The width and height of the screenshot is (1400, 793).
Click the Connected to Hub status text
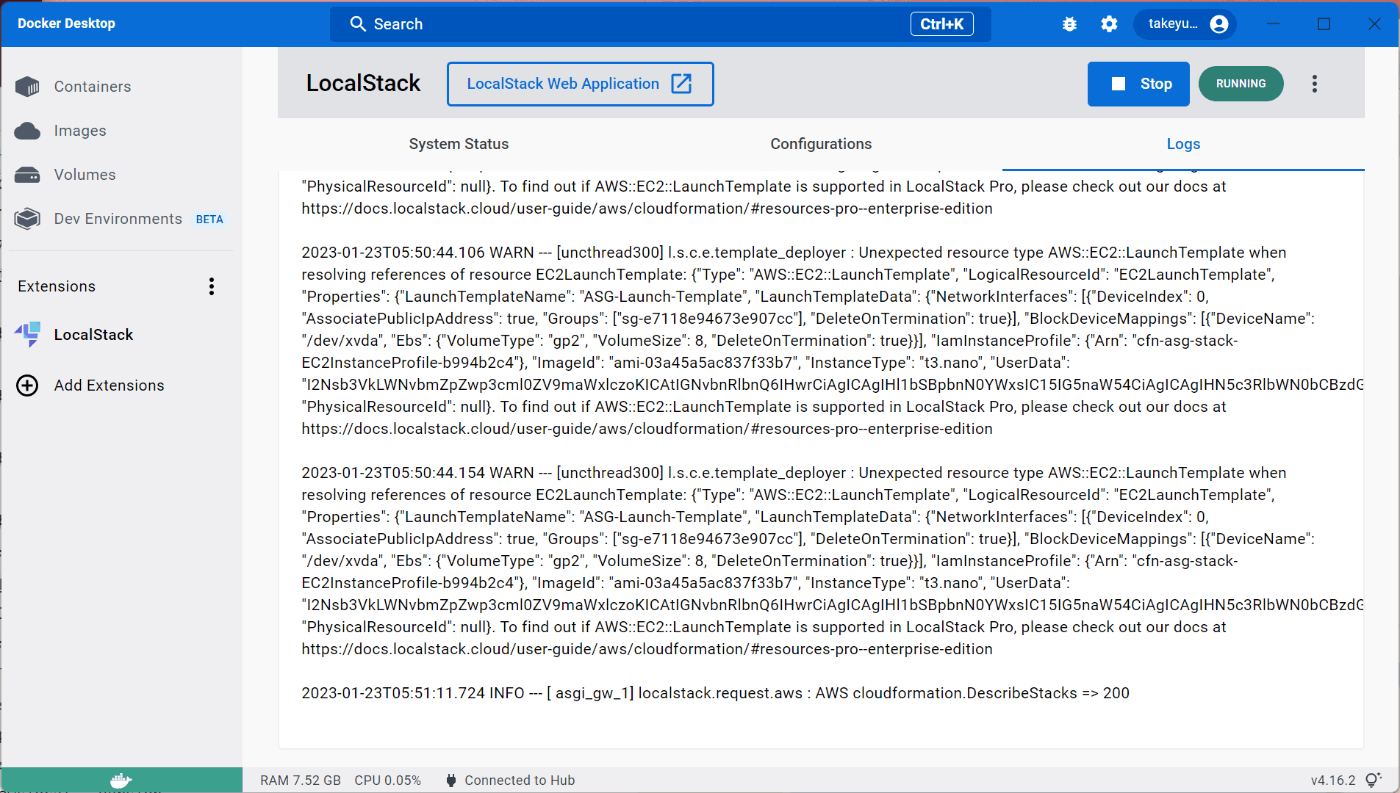click(520, 780)
